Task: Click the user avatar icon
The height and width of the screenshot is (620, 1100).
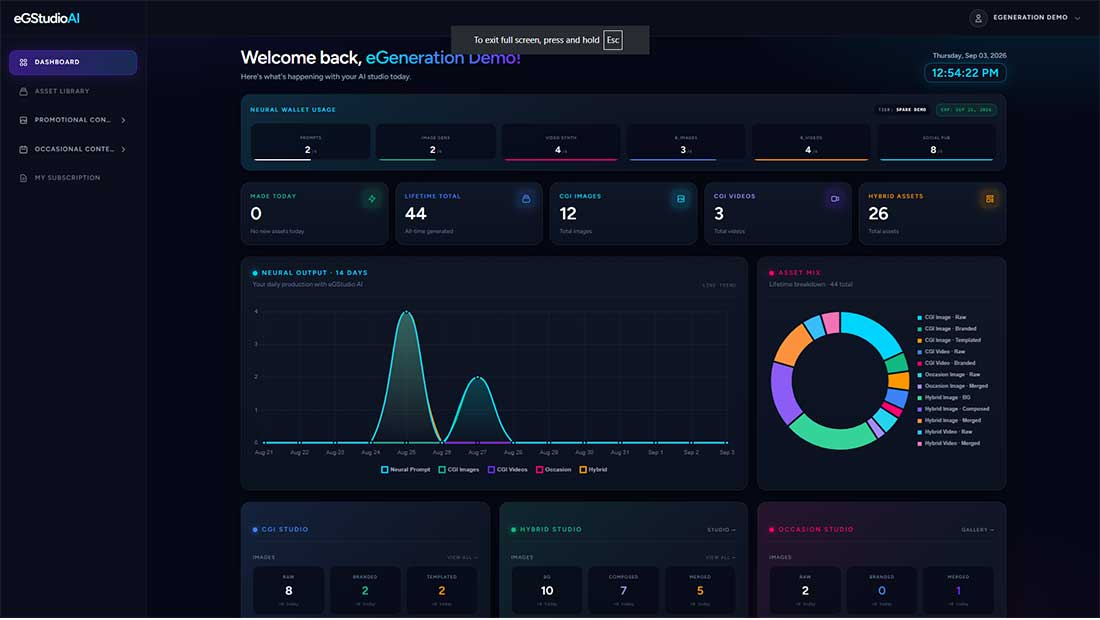Action: pos(978,18)
